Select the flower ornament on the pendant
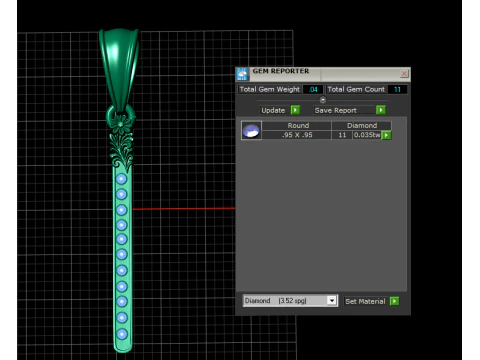The width and height of the screenshot is (480, 360). click(121, 124)
